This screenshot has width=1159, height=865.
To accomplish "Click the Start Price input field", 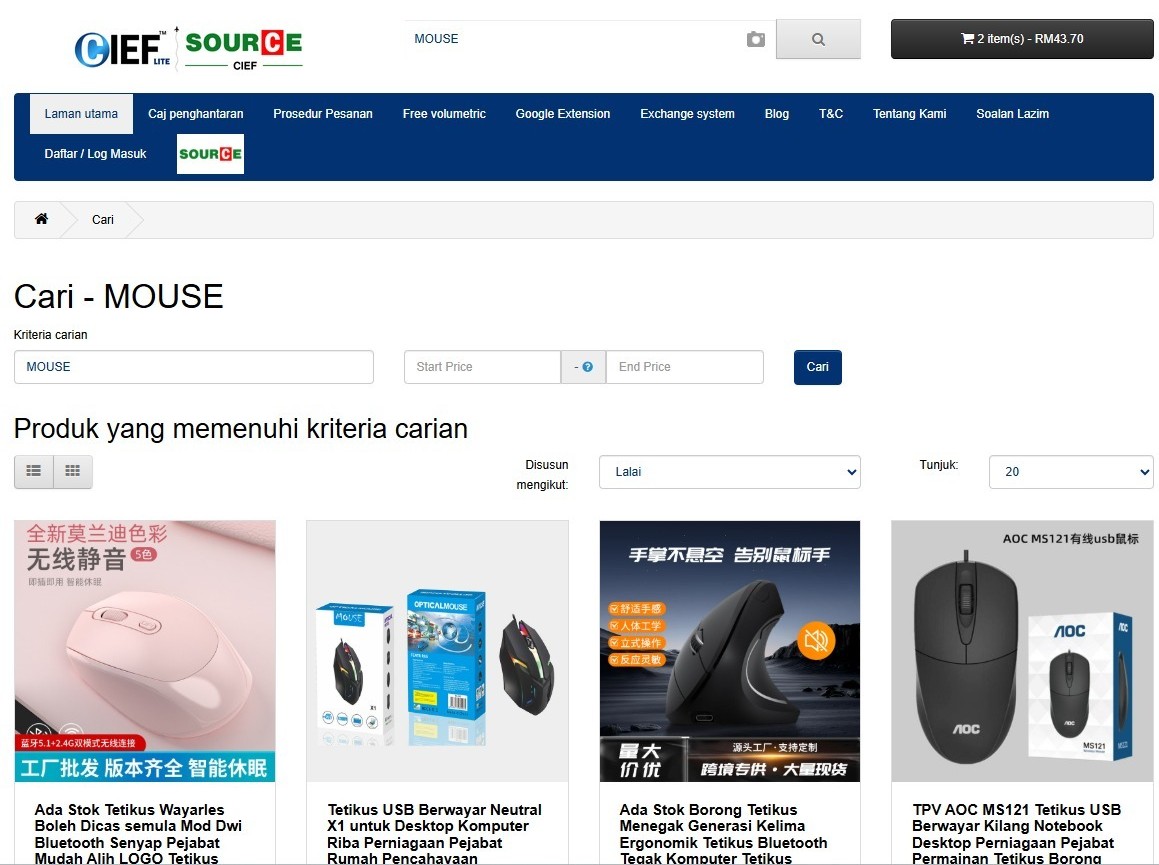I will tap(482, 367).
